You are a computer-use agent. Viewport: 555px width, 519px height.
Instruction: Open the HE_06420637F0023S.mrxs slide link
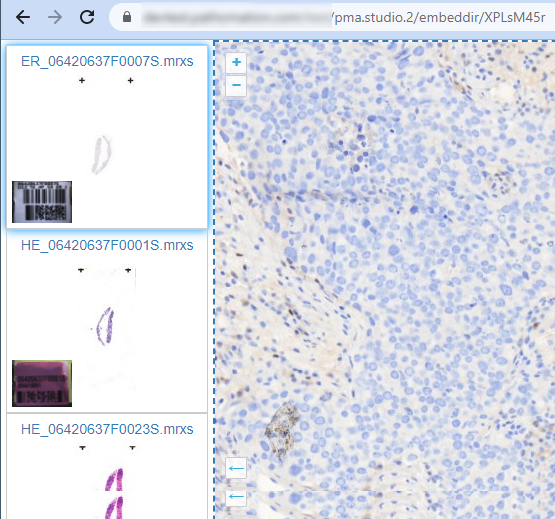[x=107, y=429]
